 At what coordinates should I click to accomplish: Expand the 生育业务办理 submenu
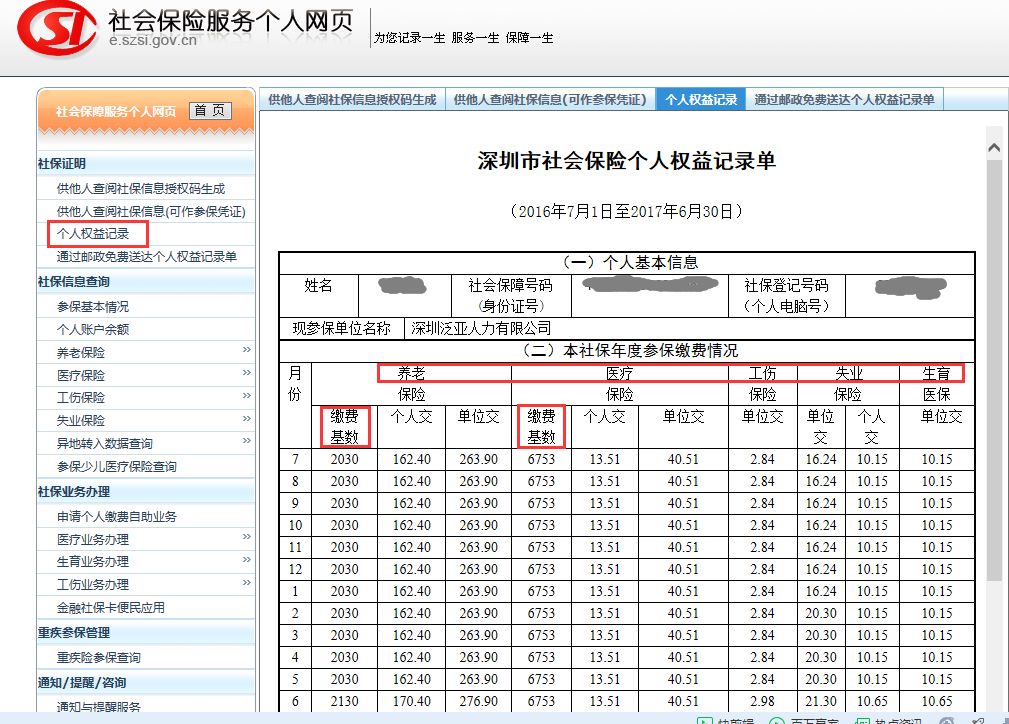246,561
